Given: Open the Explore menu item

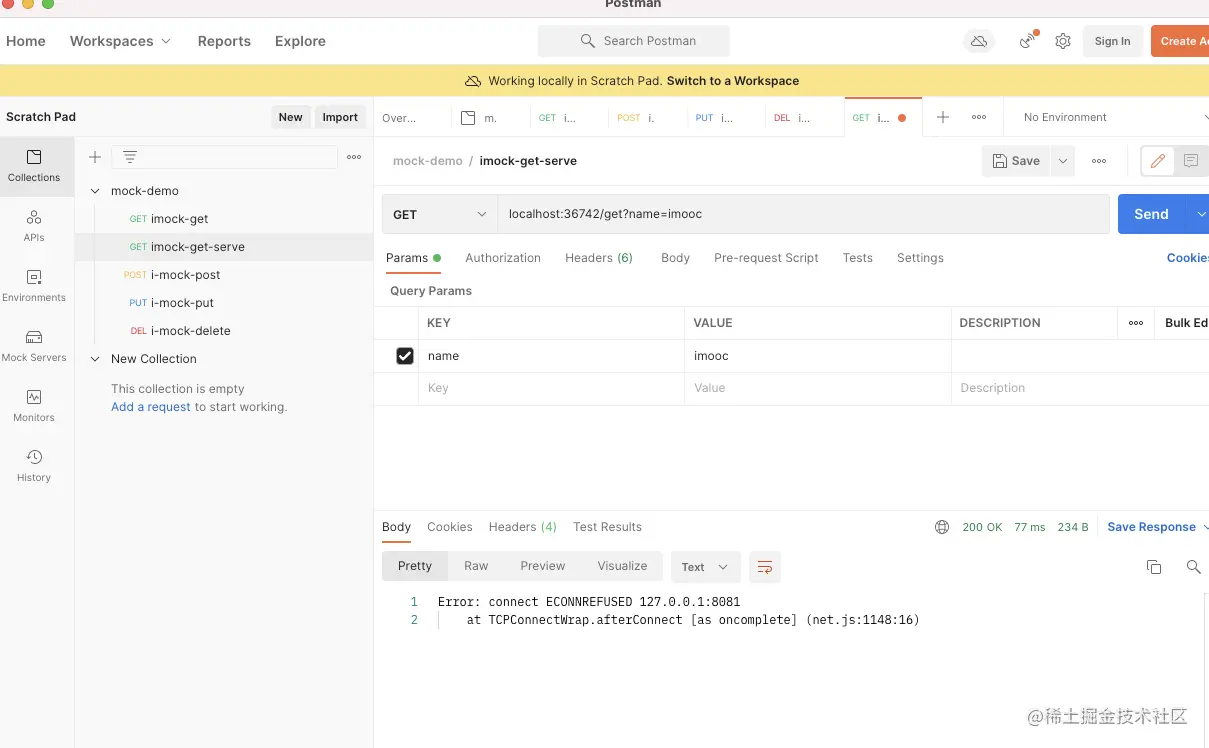Looking at the screenshot, I should [300, 41].
